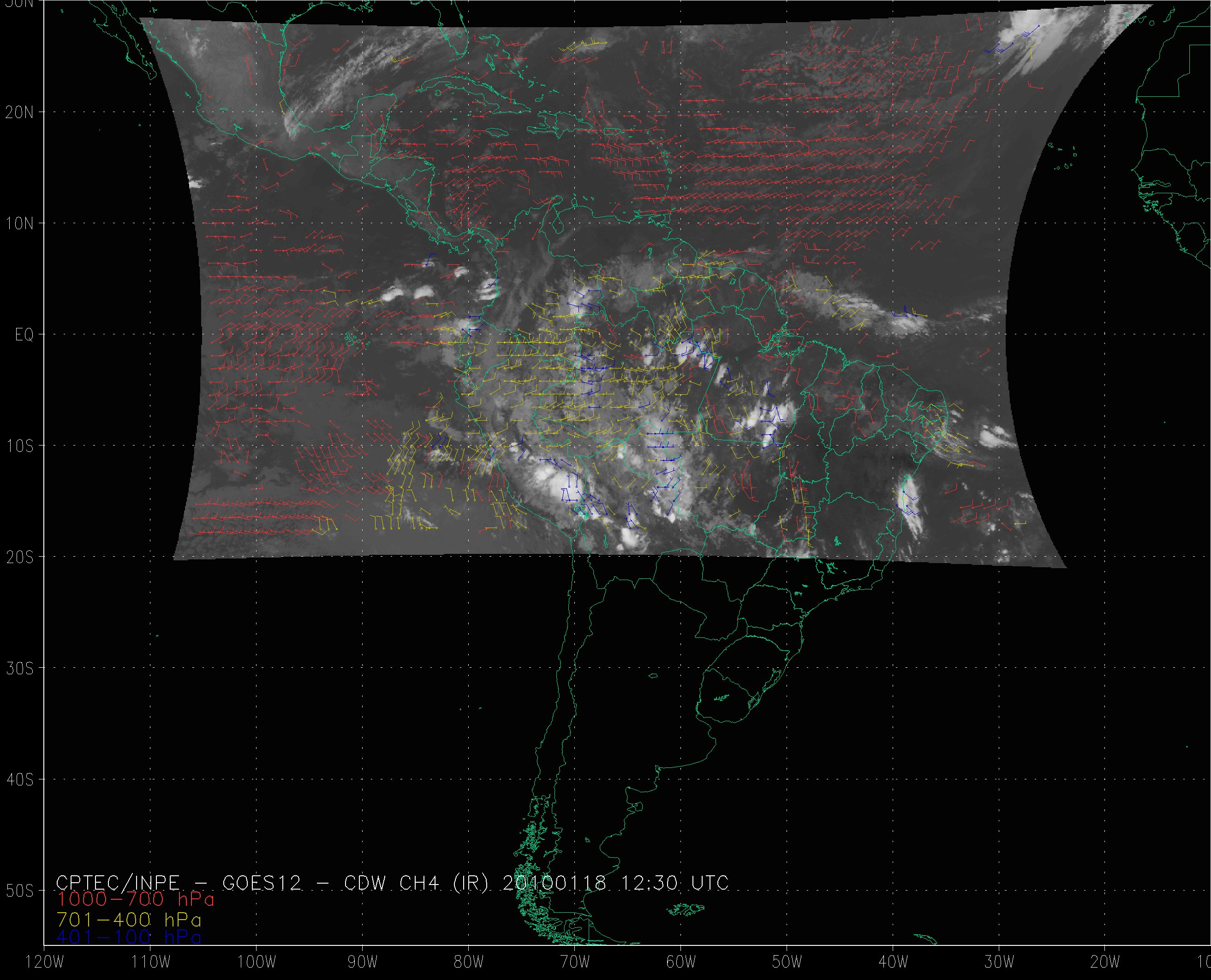Click the 50S latitude axis label
The width and height of the screenshot is (1211, 980).
[x=19, y=891]
